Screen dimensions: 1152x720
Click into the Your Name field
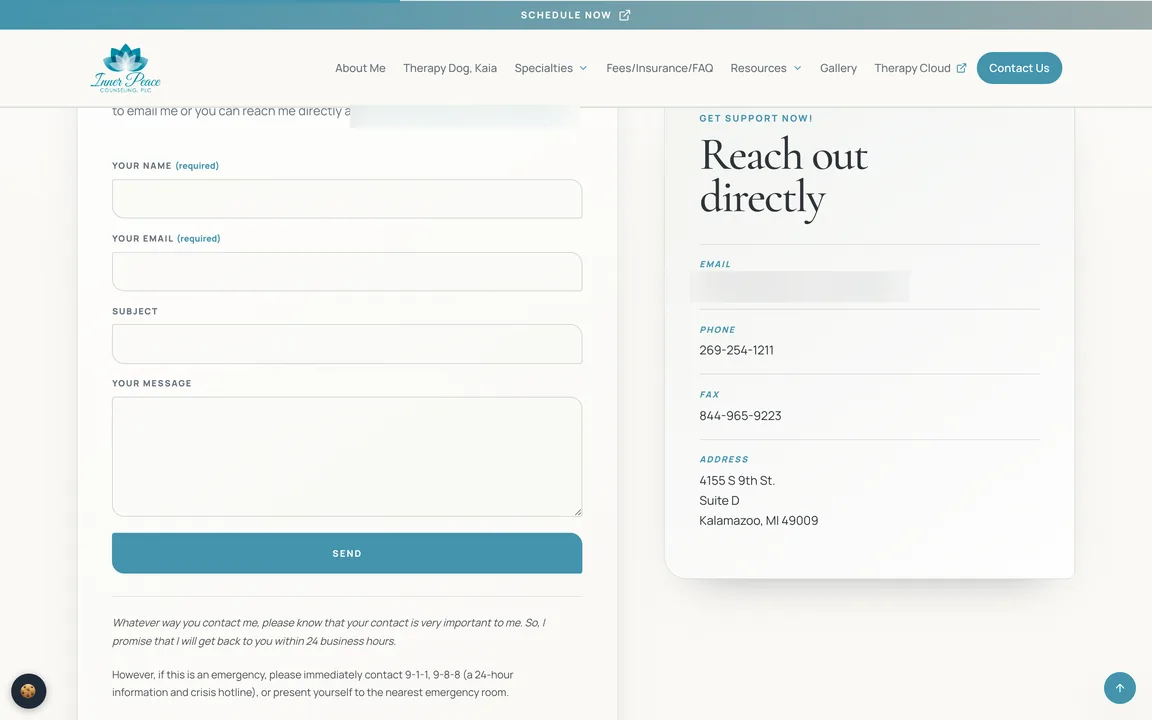[x=347, y=198]
